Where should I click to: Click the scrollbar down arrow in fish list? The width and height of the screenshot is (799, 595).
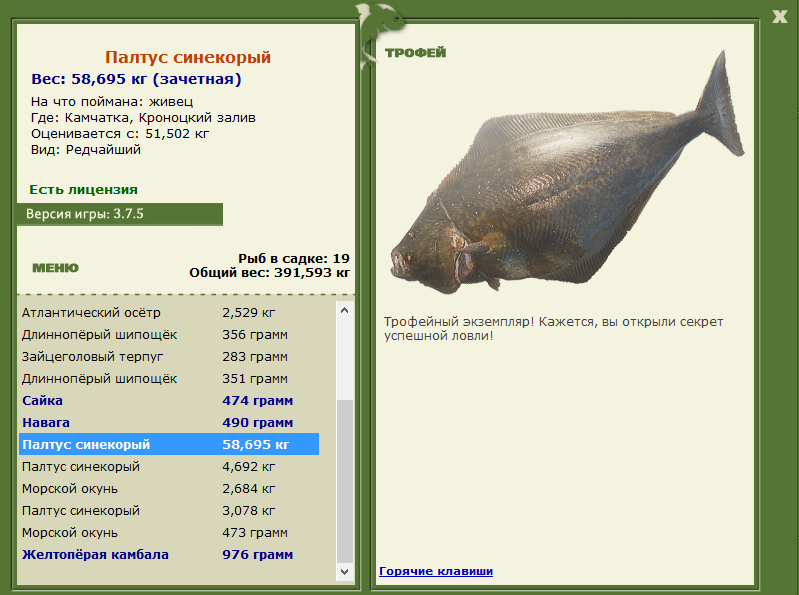[344, 572]
